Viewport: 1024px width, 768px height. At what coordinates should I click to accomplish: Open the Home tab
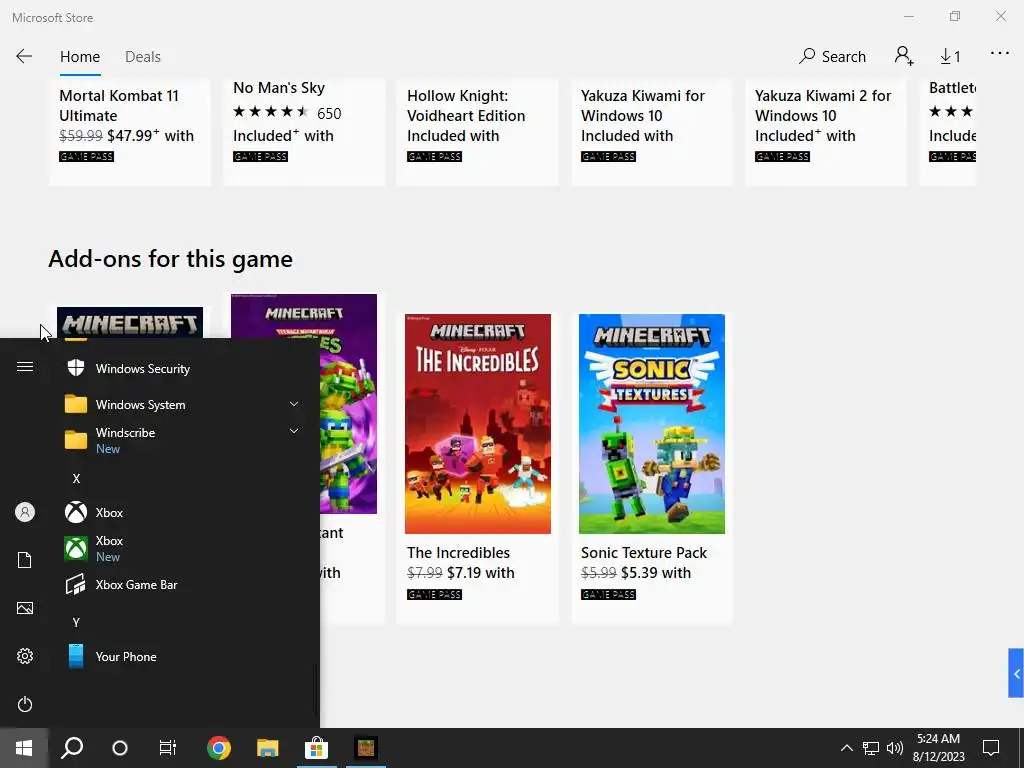click(80, 57)
